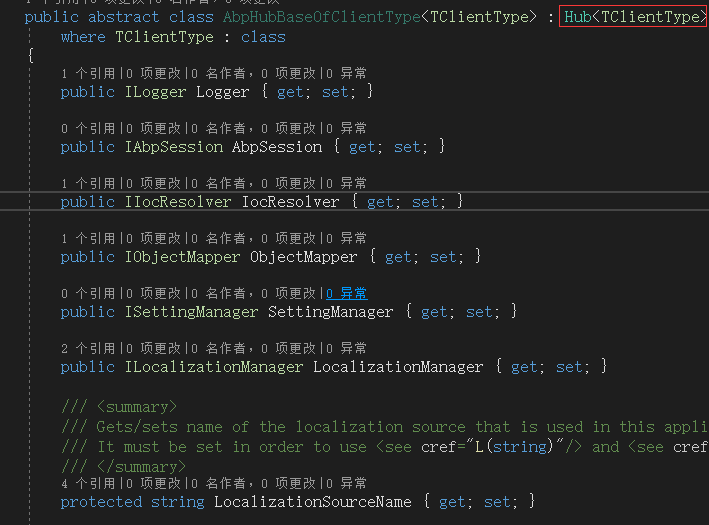709x525 pixels.
Task: Click the 'protected' keyword
Action: pyautogui.click(x=101, y=502)
